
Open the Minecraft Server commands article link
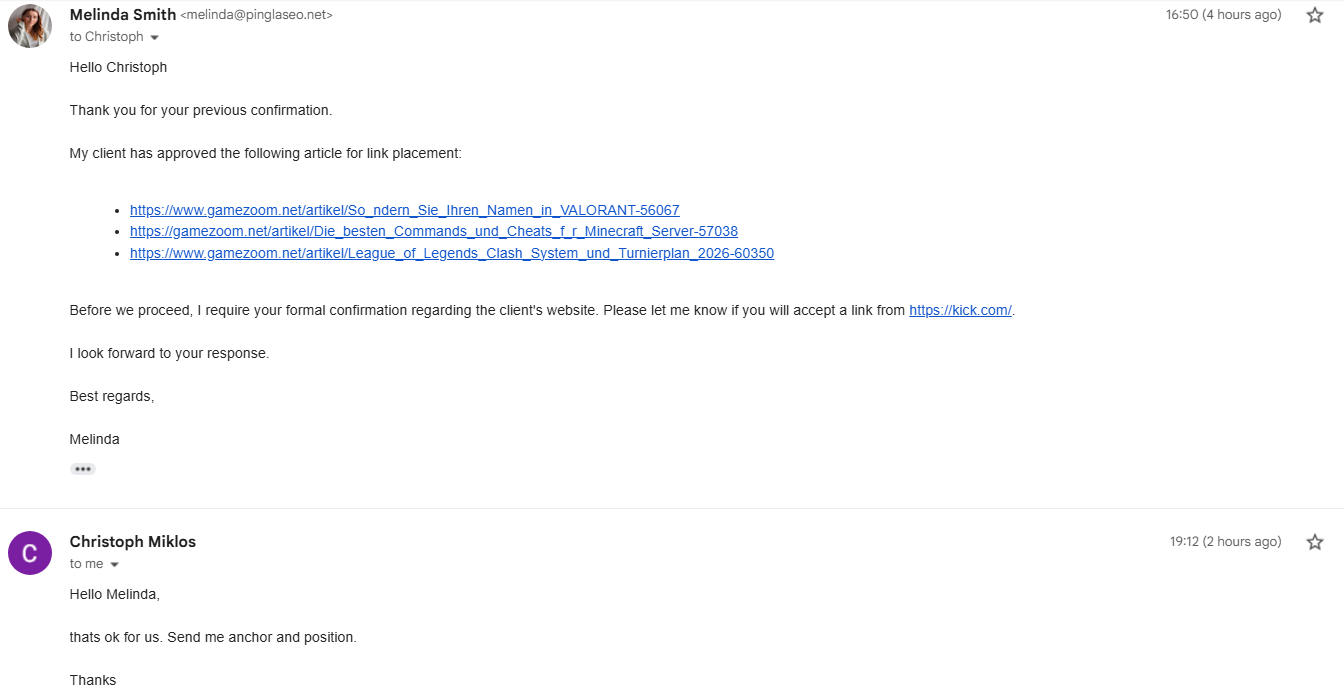[434, 231]
